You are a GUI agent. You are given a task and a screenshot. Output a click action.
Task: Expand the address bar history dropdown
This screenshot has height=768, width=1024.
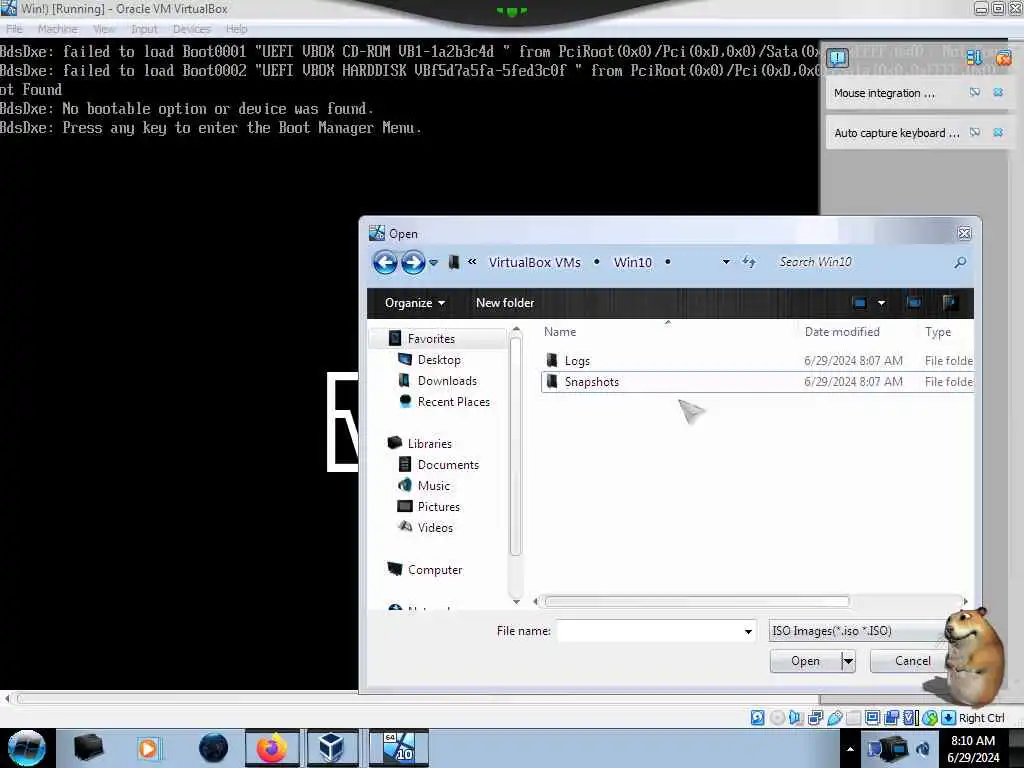point(726,262)
